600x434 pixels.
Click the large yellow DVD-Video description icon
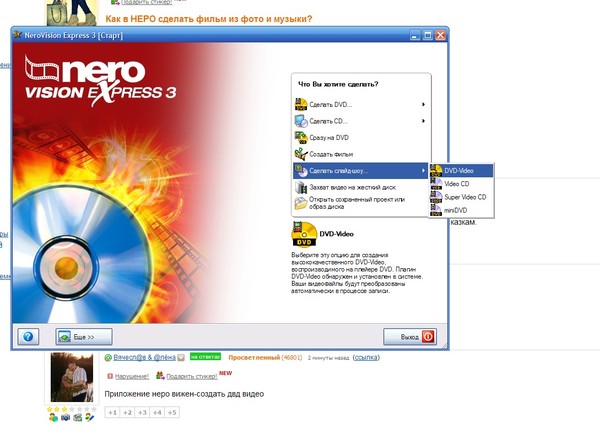tap(304, 234)
